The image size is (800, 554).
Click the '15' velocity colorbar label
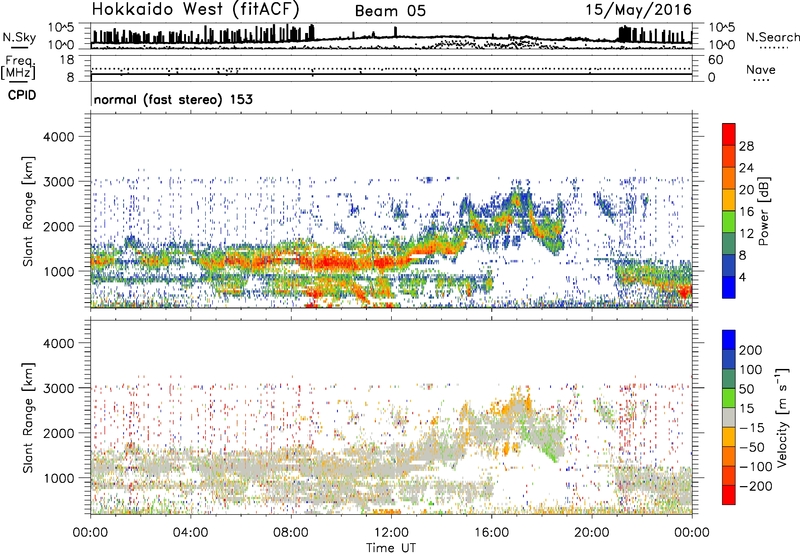tap(746, 409)
